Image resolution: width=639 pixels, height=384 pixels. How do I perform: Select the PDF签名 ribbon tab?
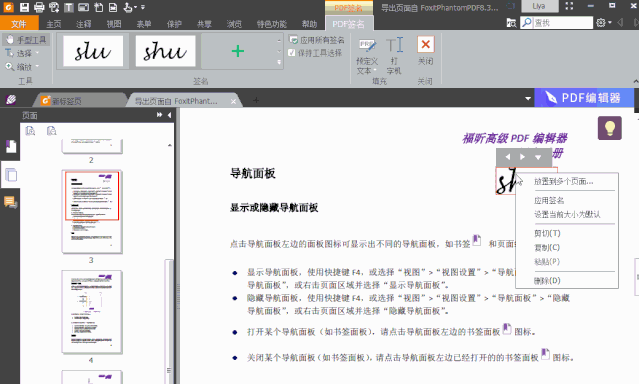click(x=349, y=24)
